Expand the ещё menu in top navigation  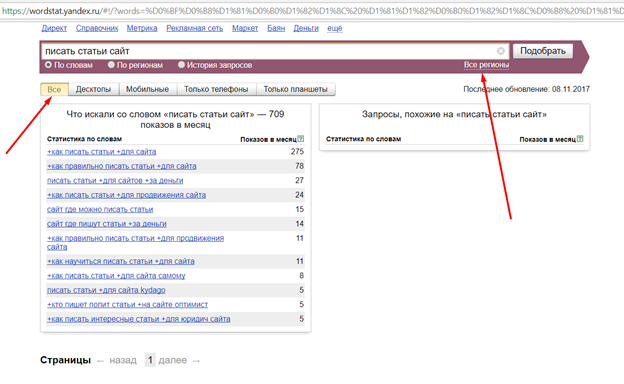(x=335, y=28)
